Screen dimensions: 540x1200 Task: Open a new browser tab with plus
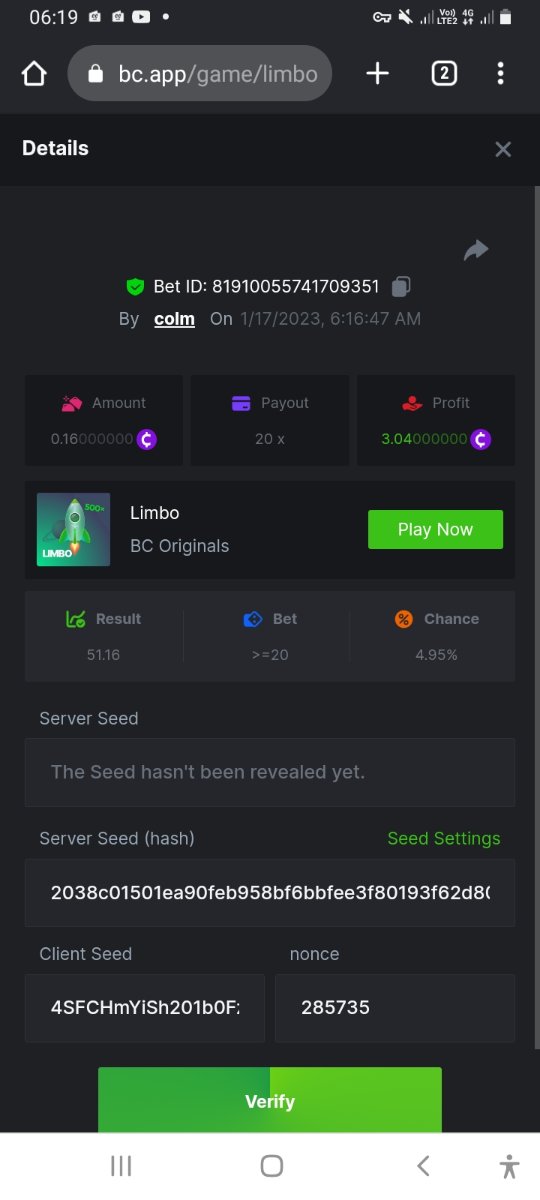(x=377, y=73)
